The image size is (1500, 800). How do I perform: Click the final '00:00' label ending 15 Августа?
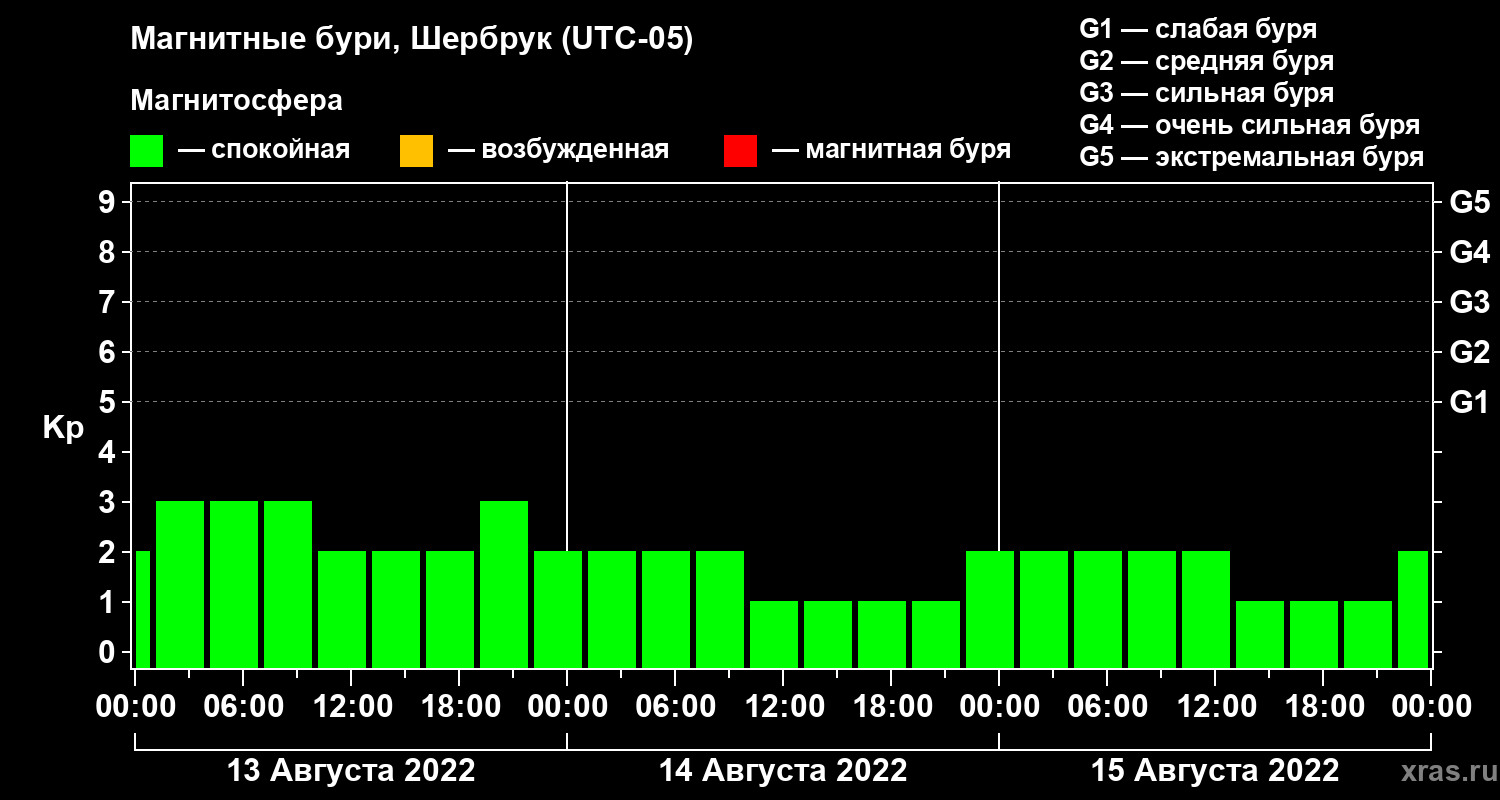click(x=1431, y=706)
